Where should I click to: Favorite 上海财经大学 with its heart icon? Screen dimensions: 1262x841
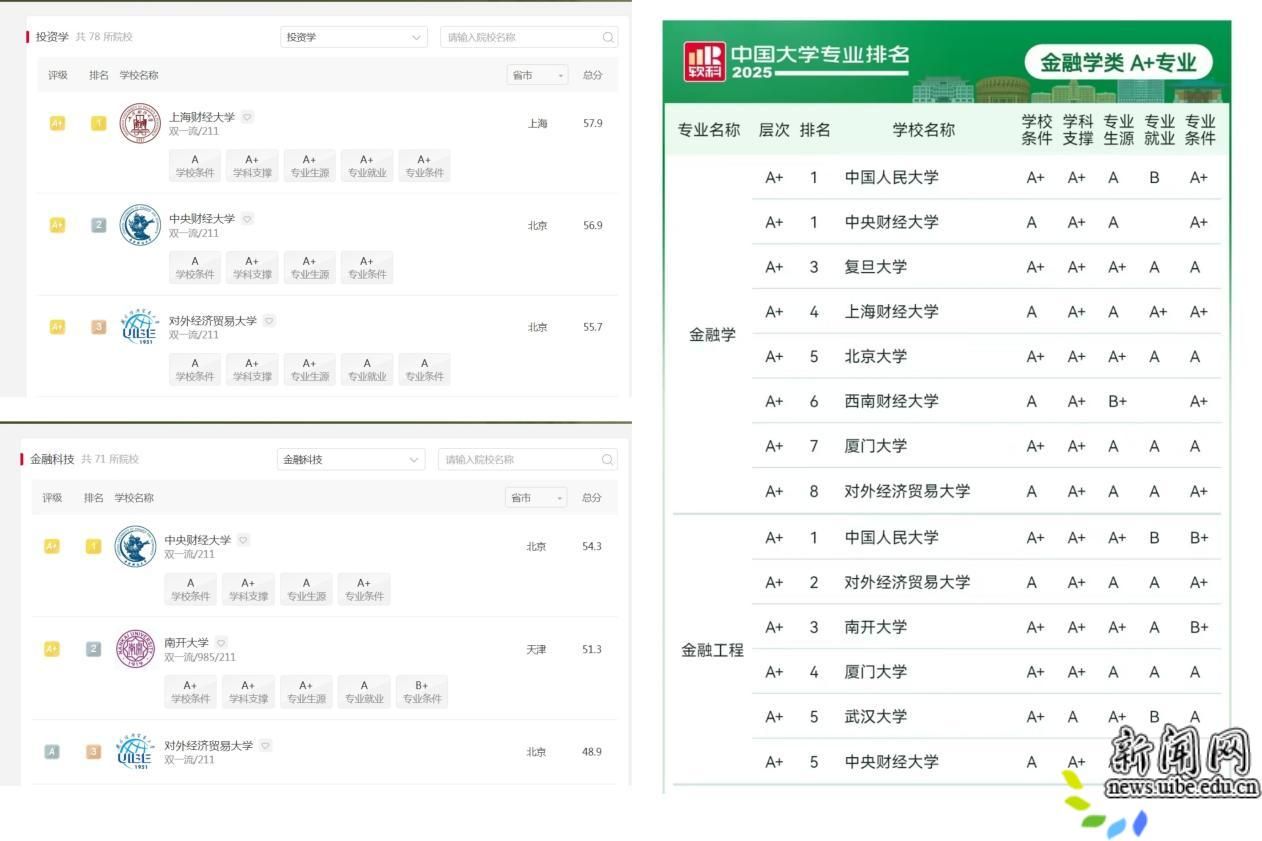247,117
